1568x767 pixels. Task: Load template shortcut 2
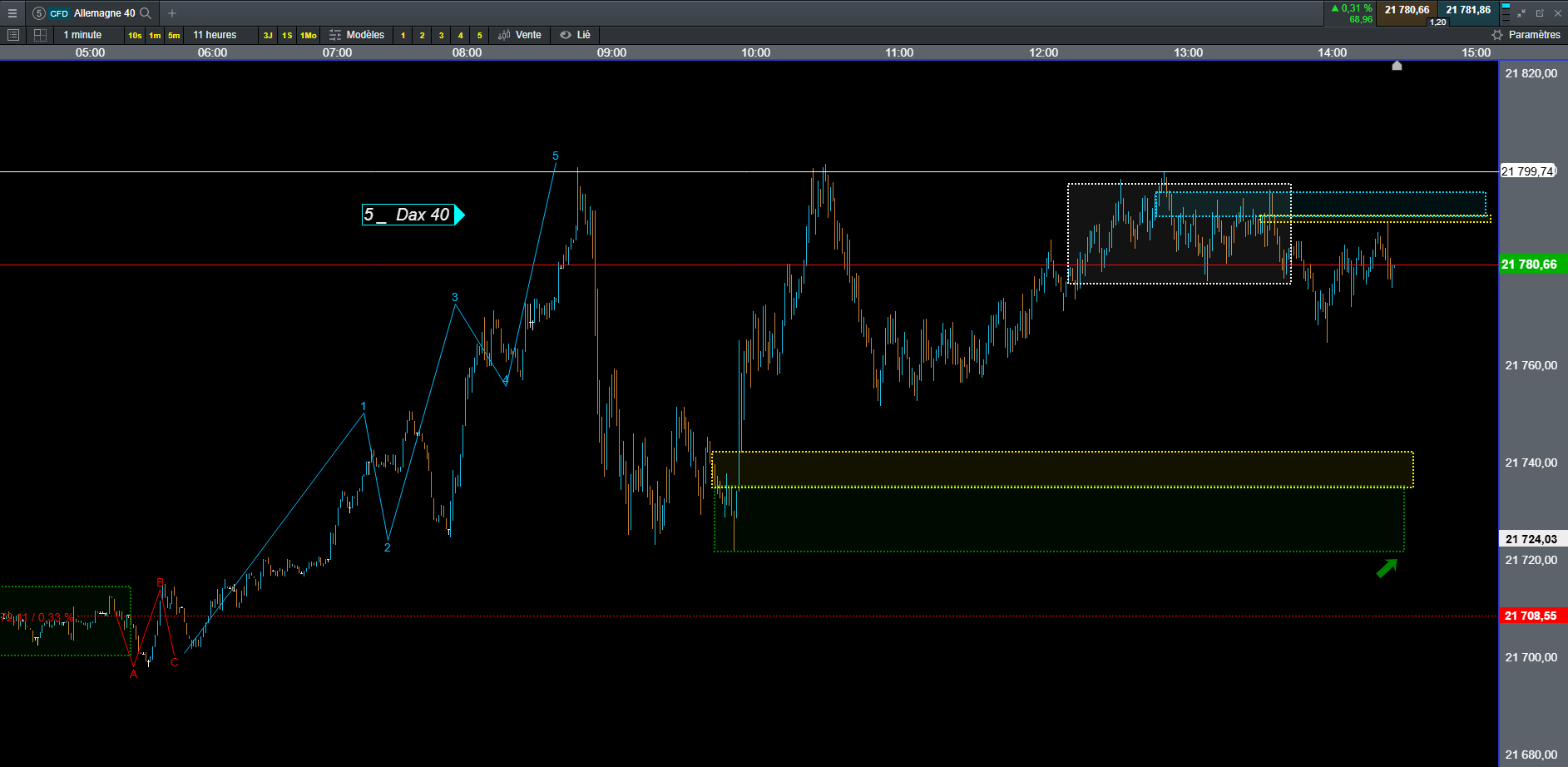(x=423, y=35)
